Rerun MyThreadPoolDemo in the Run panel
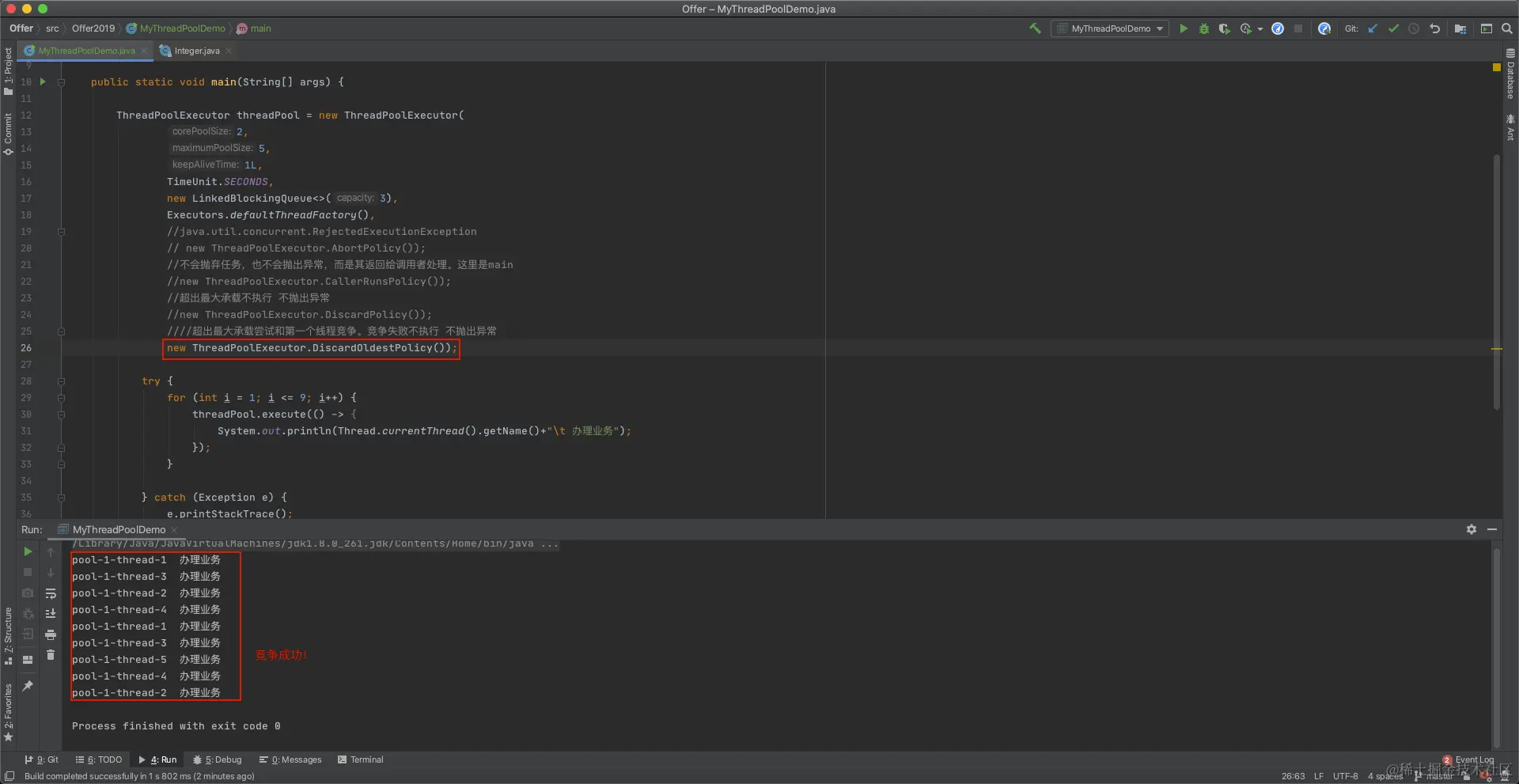This screenshot has height=784, width=1519. 28,551
